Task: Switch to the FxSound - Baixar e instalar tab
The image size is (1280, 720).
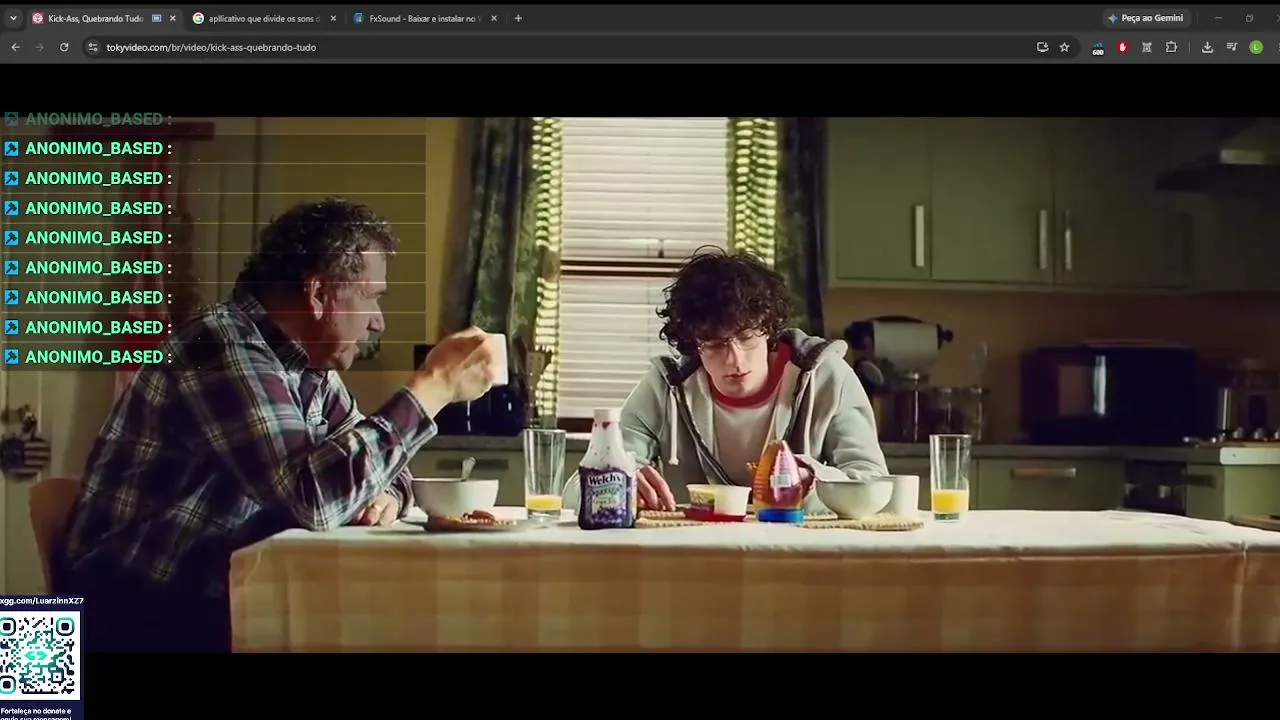Action: [422, 18]
